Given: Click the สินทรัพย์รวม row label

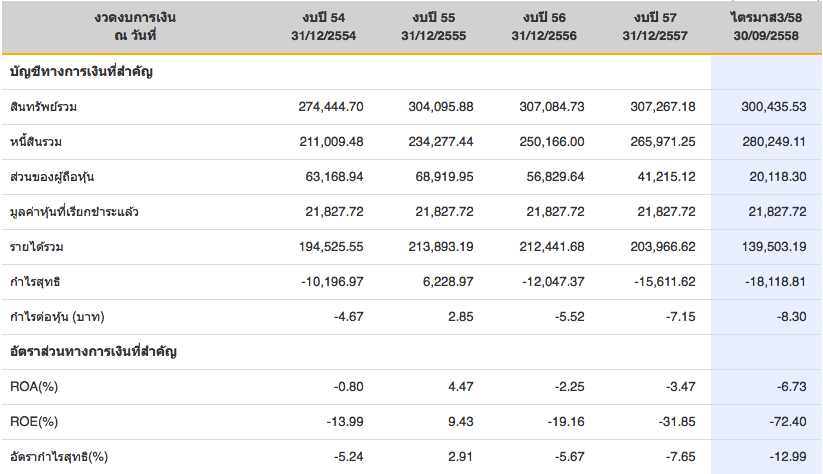Looking at the screenshot, I should [46, 106].
